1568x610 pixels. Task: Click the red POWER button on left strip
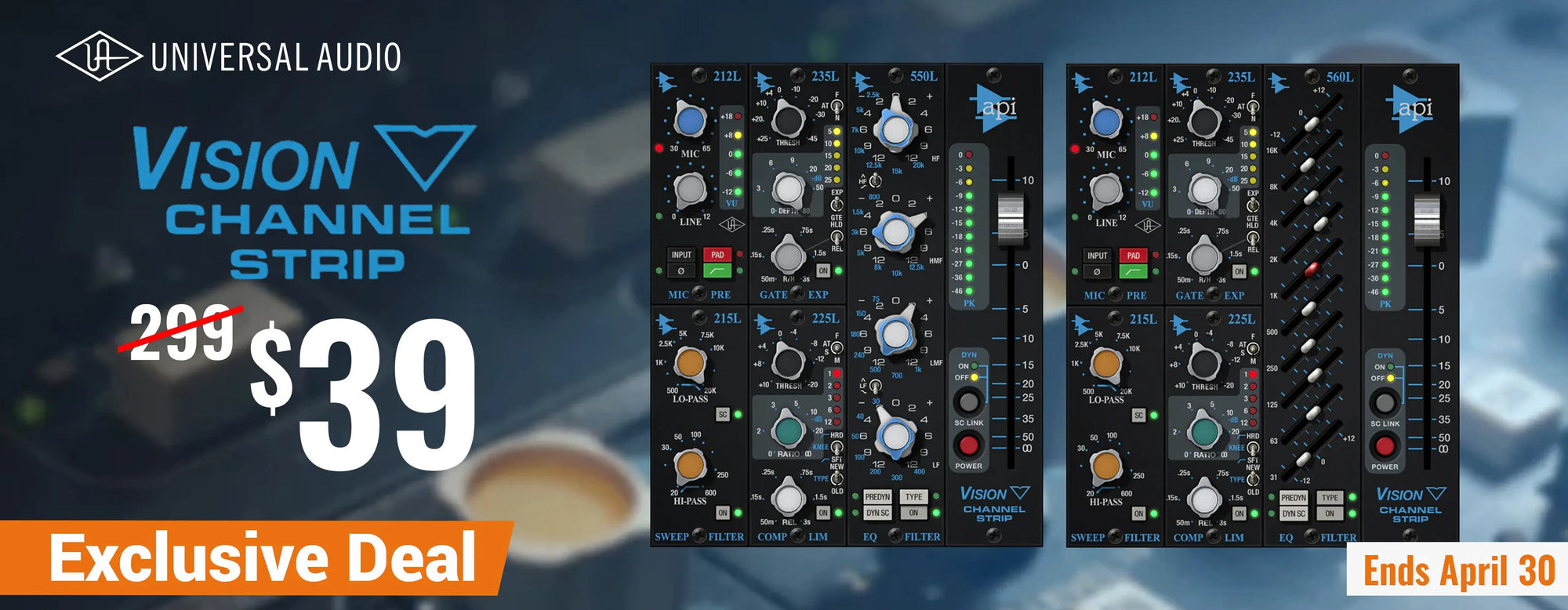969,445
